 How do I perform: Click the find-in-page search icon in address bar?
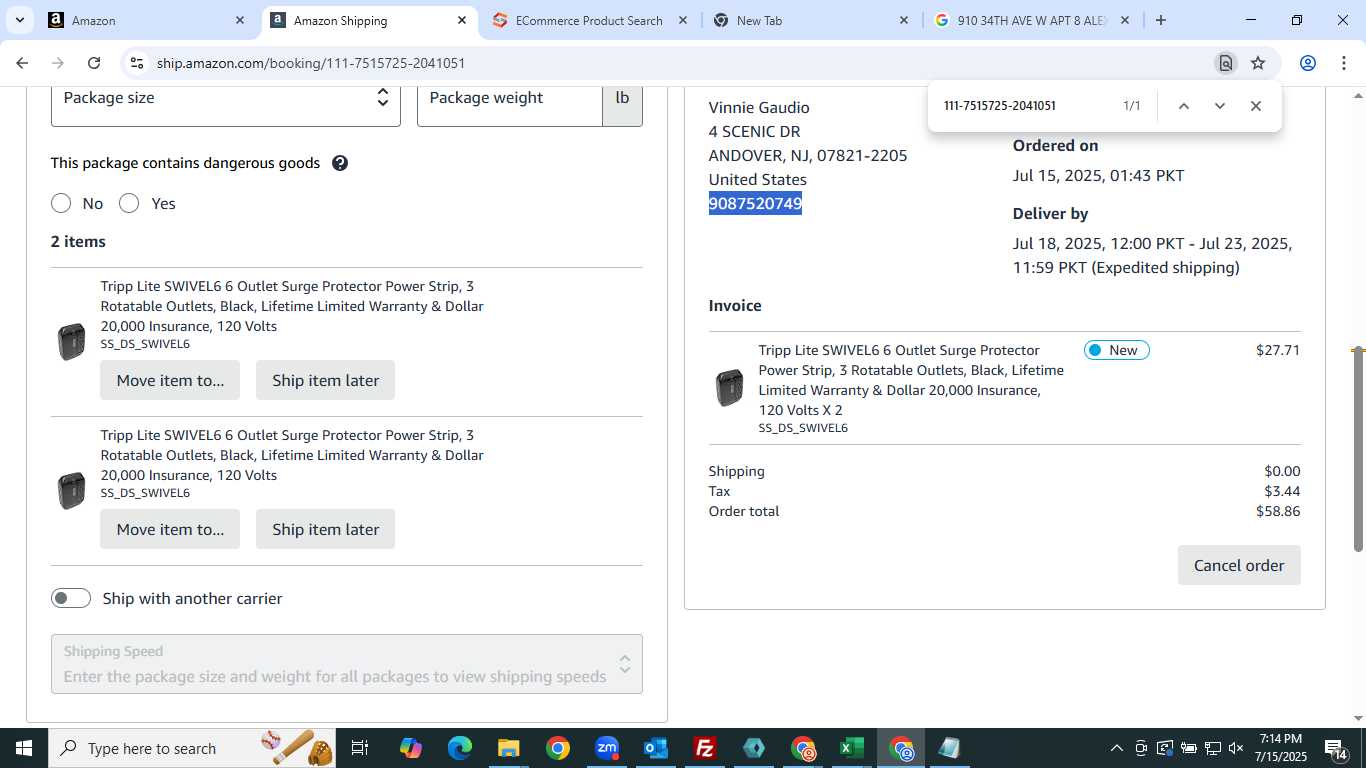point(1225,63)
